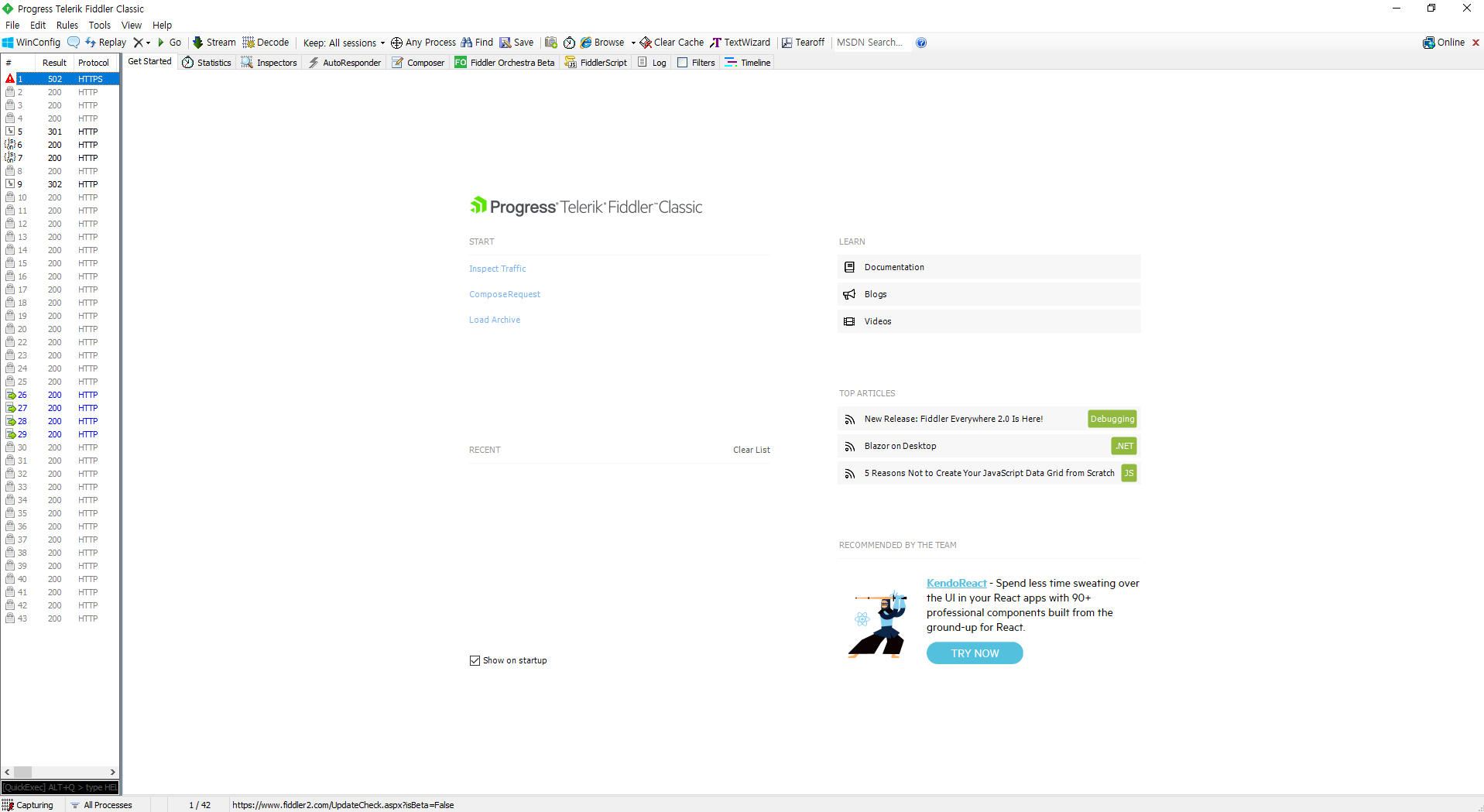Click the Remove X icon
This screenshot has height=812, width=1484.
(x=138, y=43)
